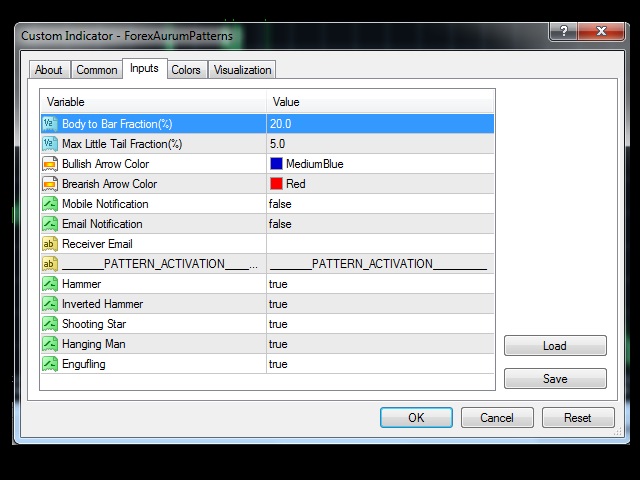Open the Visualization tab
The width and height of the screenshot is (640, 480).
(x=242, y=70)
